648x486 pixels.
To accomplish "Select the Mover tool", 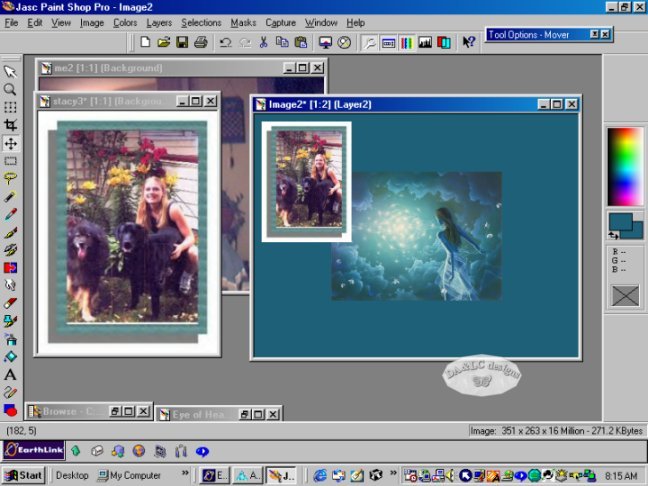I will (x=10, y=143).
